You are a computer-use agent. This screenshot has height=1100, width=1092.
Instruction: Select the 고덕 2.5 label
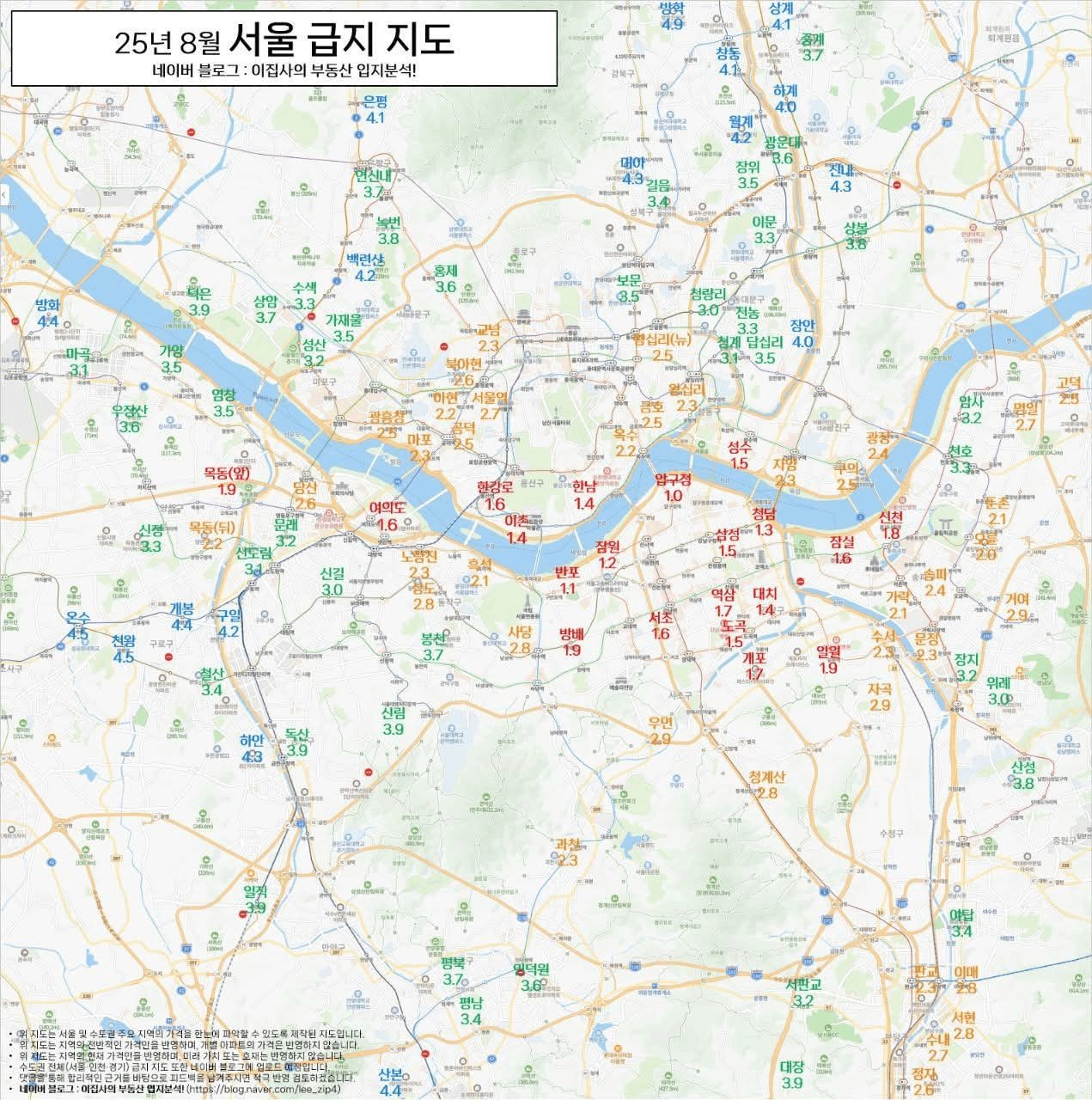pos(1068,390)
